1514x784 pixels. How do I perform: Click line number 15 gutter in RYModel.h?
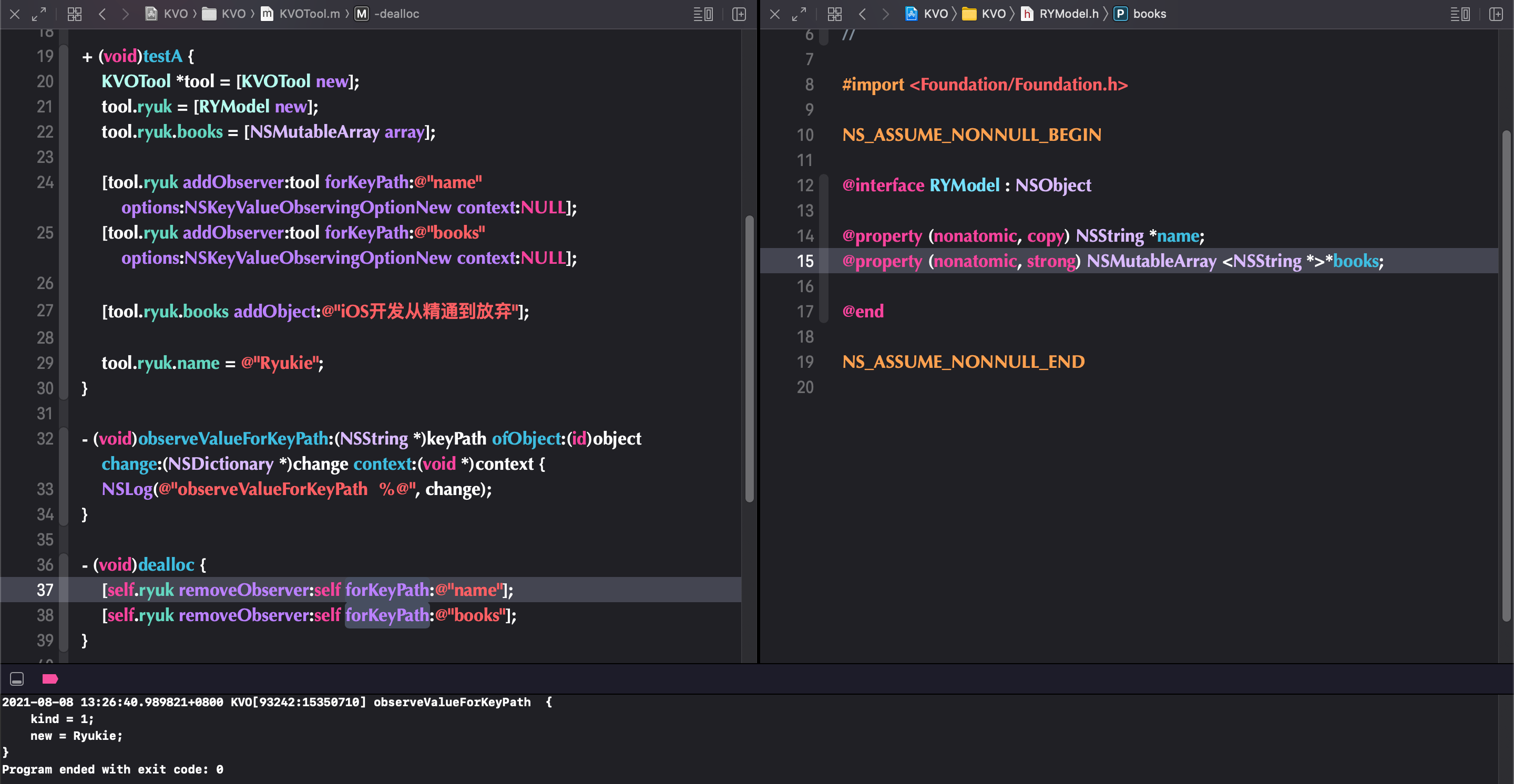tap(805, 261)
